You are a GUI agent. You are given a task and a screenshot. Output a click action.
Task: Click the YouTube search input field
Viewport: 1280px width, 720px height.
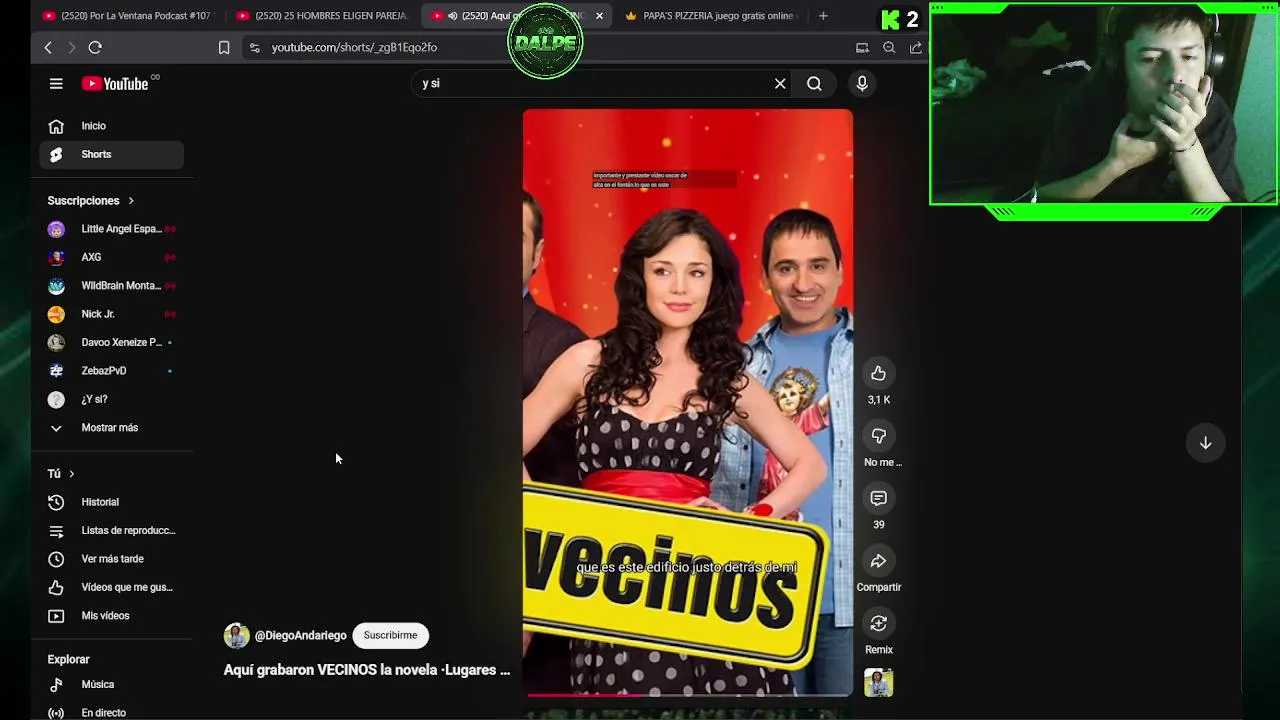click(x=595, y=84)
